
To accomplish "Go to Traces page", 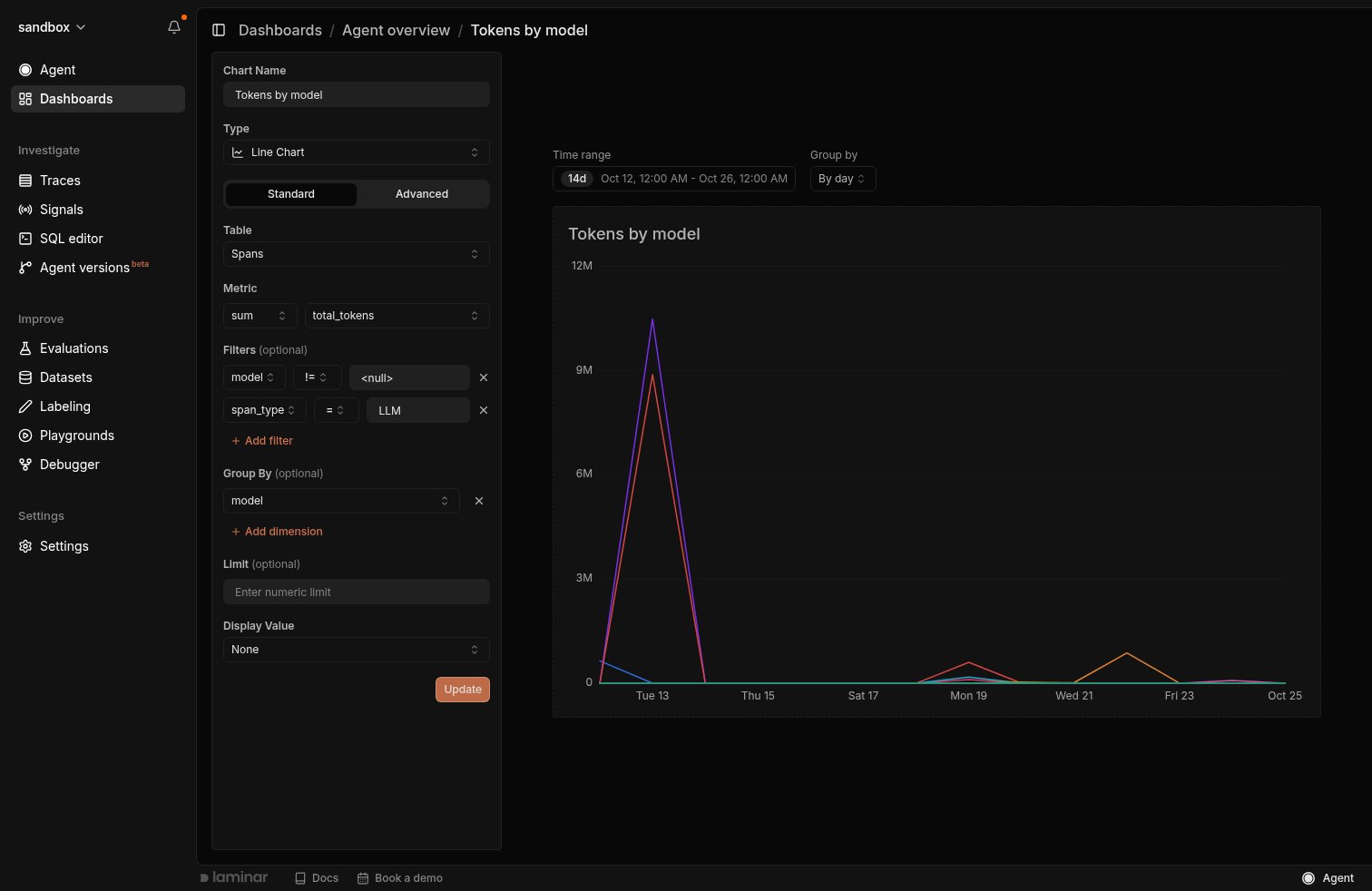I will click(98, 181).
